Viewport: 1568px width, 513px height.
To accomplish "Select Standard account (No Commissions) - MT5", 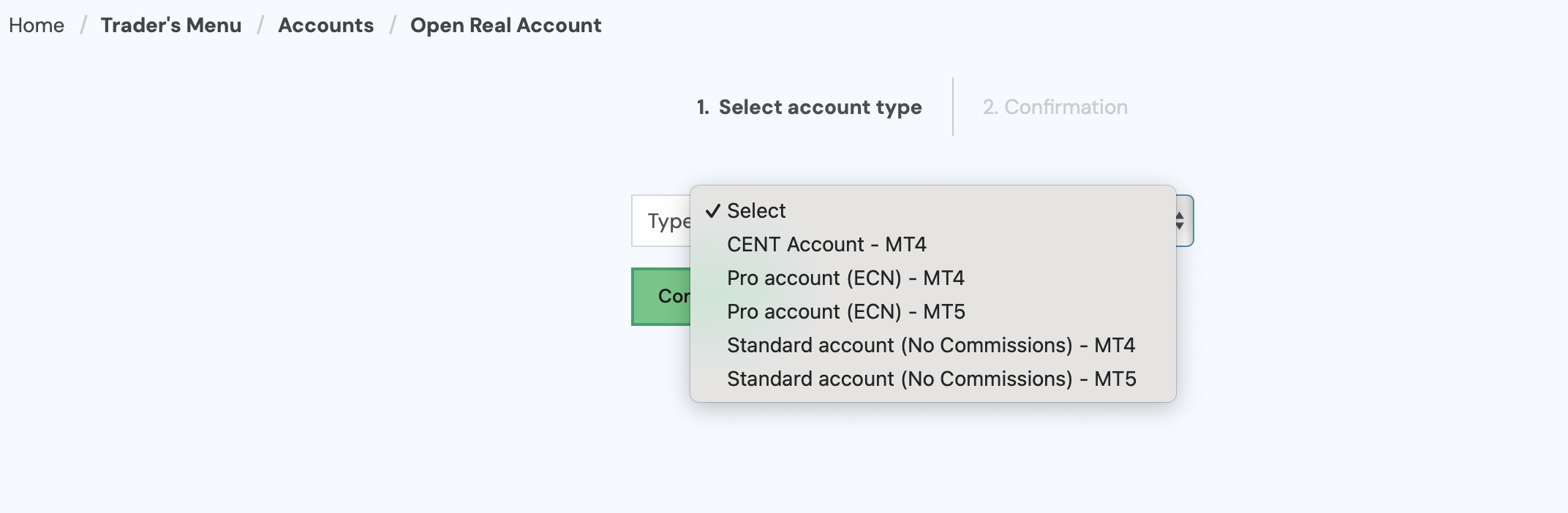I will (x=931, y=379).
